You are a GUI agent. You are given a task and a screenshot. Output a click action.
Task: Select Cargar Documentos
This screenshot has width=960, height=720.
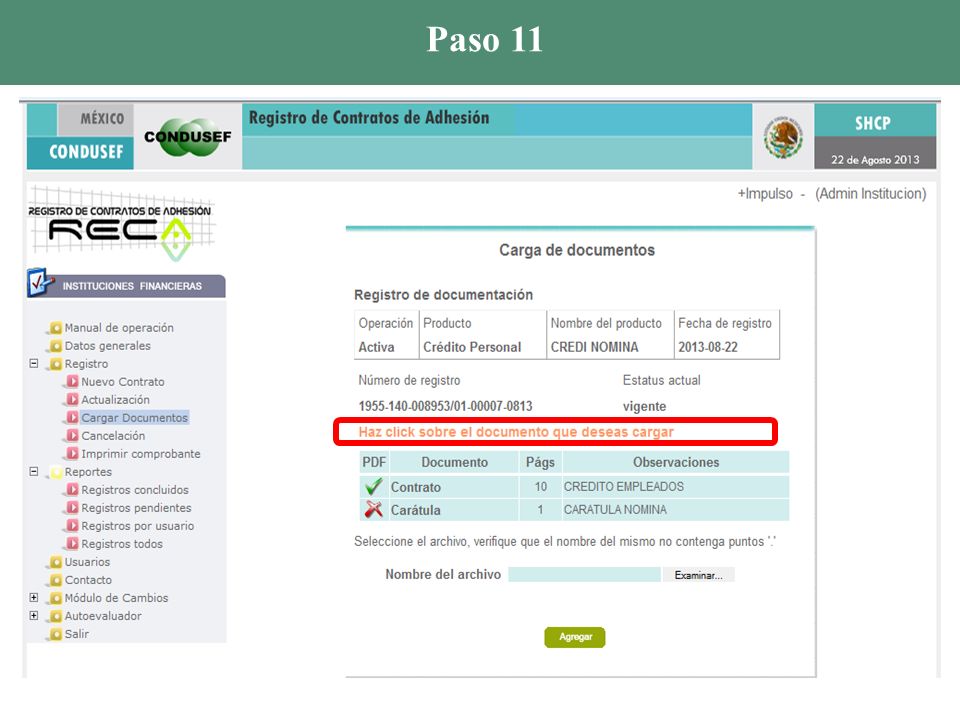click(x=135, y=418)
